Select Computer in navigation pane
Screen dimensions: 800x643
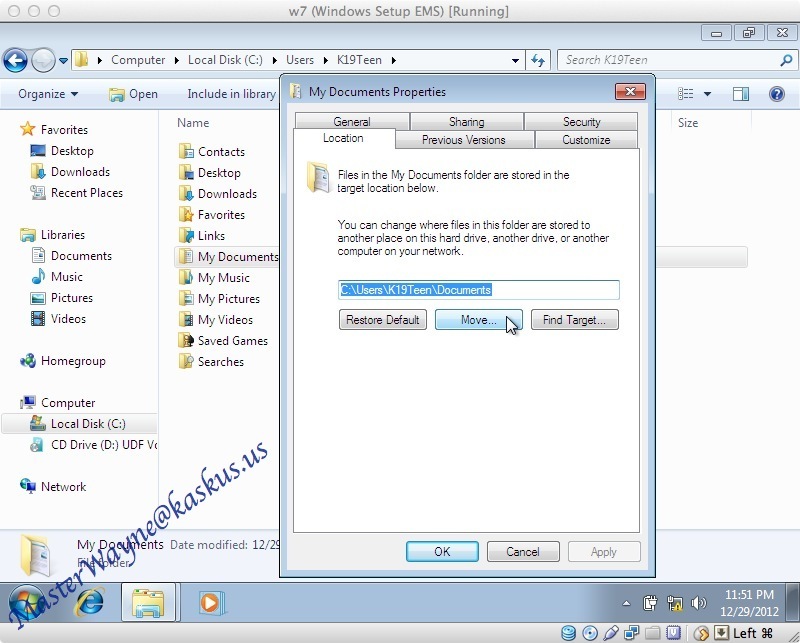coord(57,403)
